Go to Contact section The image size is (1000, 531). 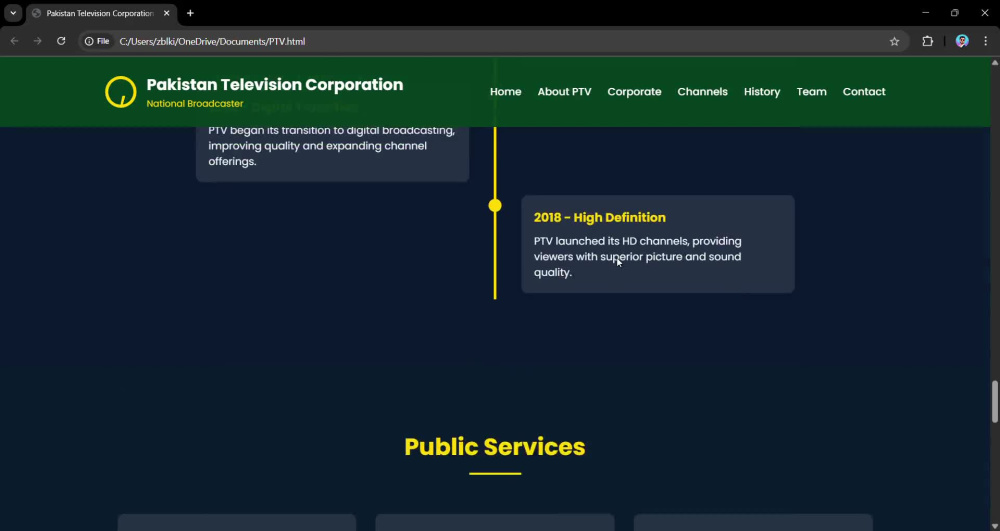click(x=864, y=92)
